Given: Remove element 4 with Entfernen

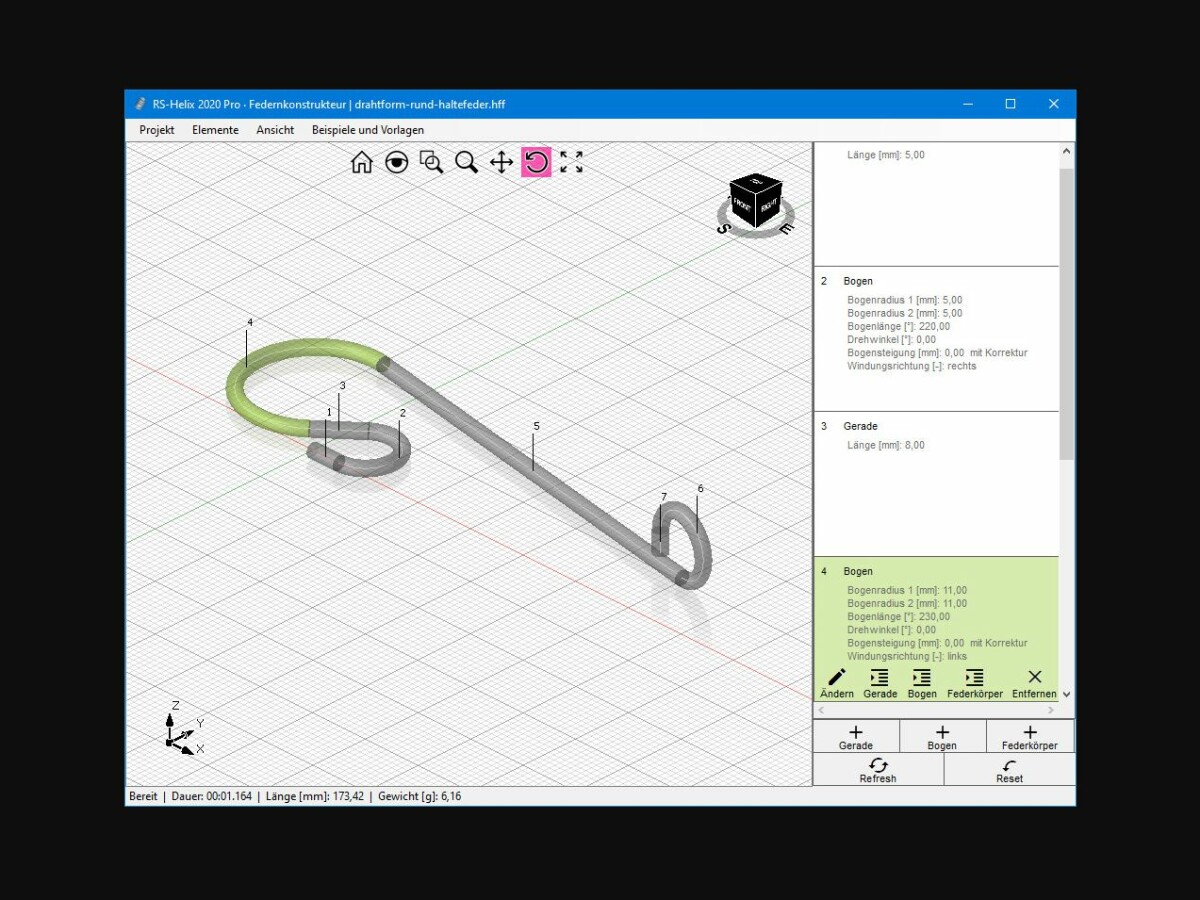Looking at the screenshot, I should (x=1034, y=683).
